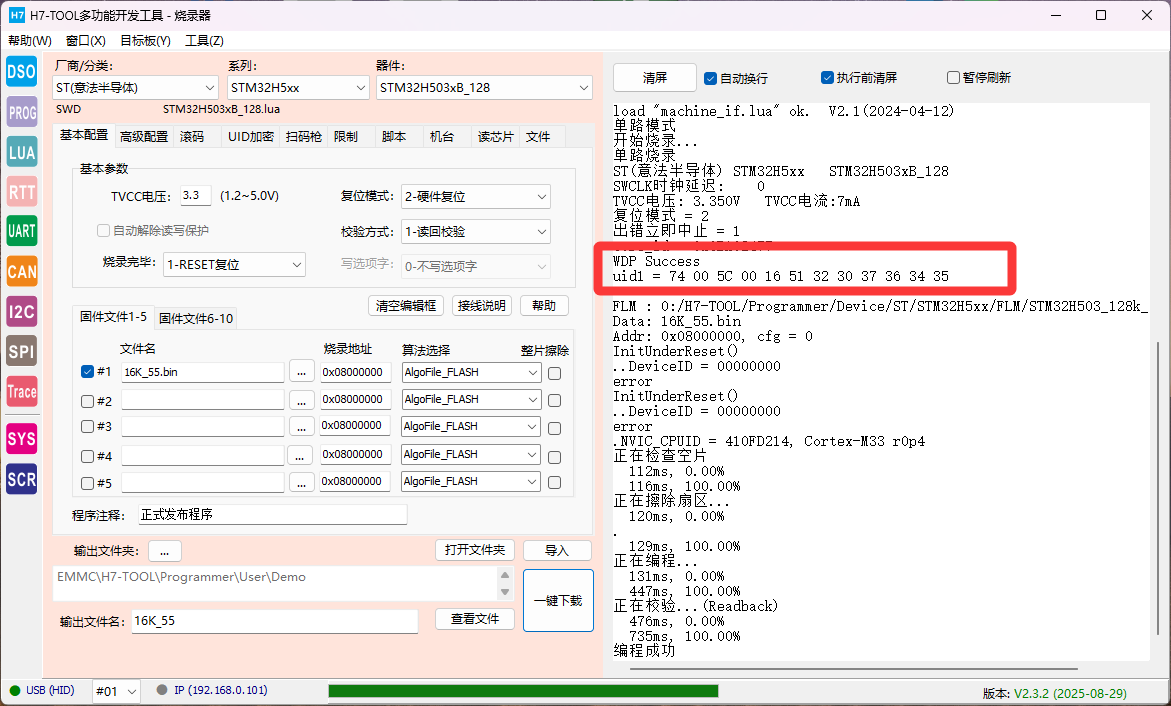
Task: Click the 导入 import button
Action: click(557, 551)
